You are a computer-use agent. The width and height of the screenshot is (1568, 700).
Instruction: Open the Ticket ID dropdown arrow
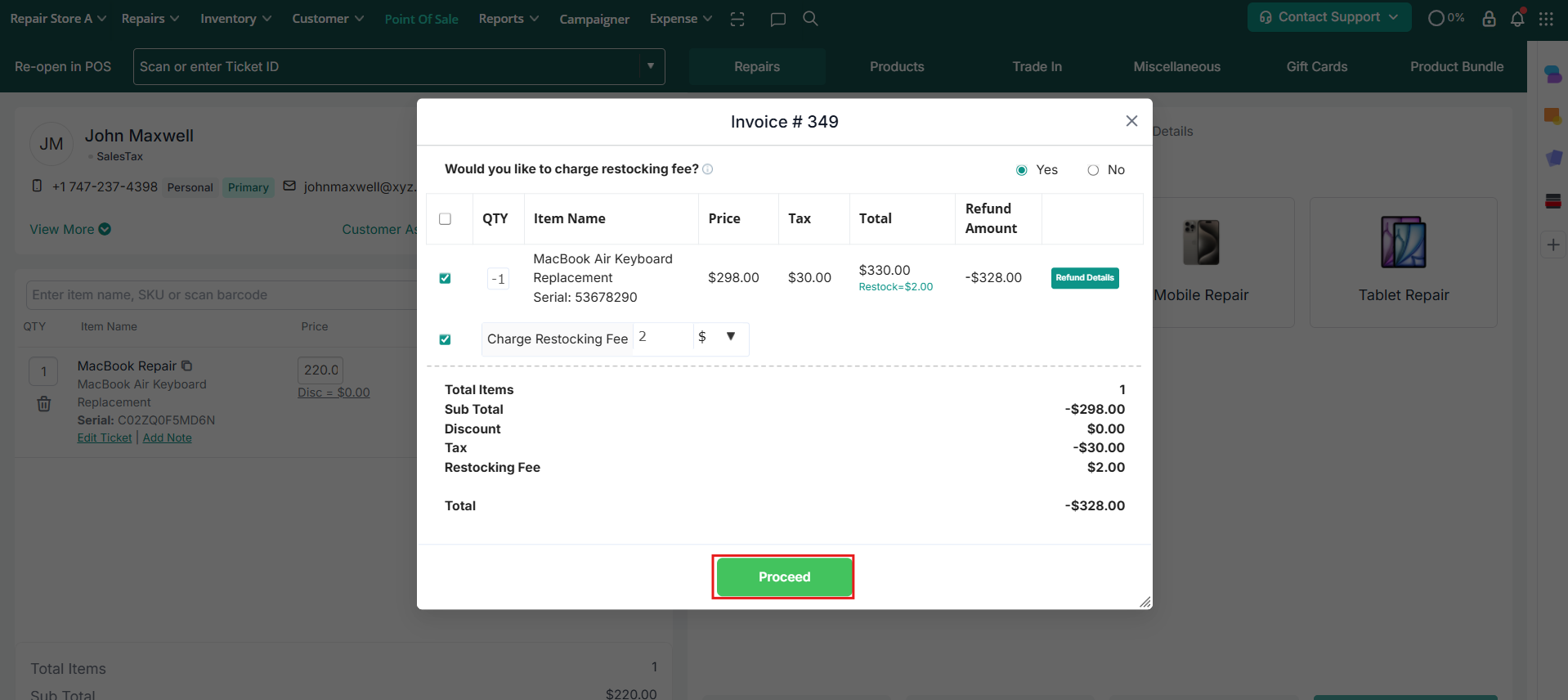pyautogui.click(x=651, y=66)
